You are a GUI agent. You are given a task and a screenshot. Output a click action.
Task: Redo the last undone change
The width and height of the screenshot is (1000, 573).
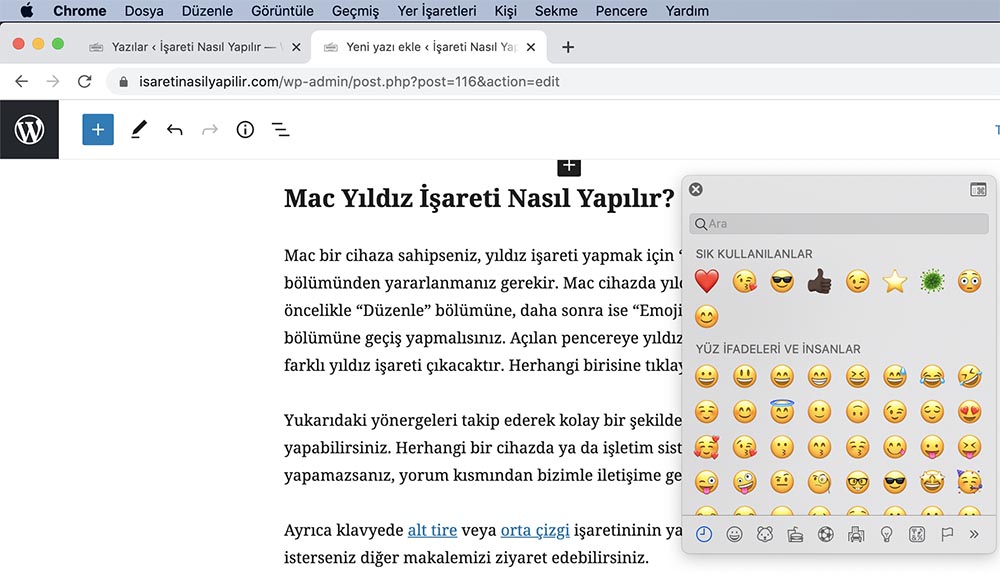210,130
